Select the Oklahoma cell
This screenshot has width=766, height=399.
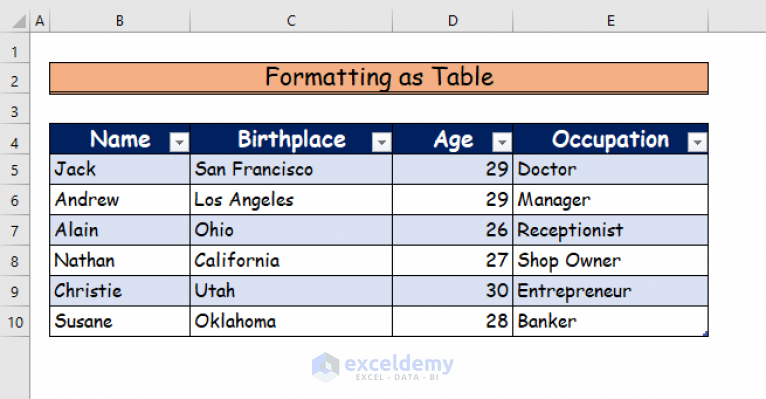[291, 321]
